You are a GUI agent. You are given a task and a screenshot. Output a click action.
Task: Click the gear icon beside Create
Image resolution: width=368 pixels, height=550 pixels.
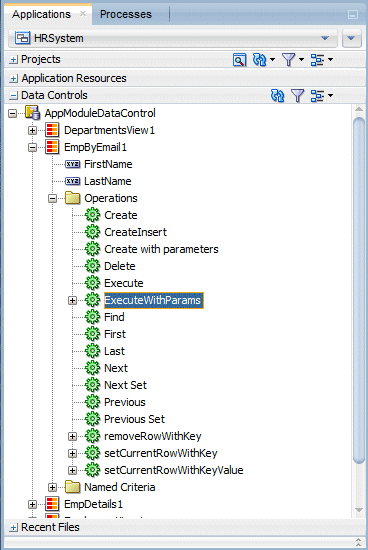pos(93,215)
